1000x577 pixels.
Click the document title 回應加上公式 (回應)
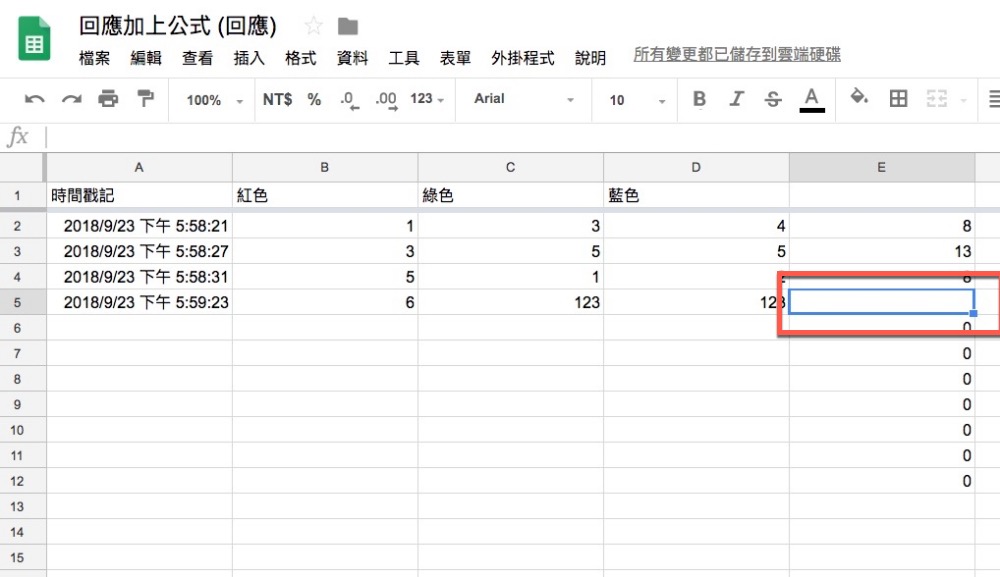click(x=177, y=26)
